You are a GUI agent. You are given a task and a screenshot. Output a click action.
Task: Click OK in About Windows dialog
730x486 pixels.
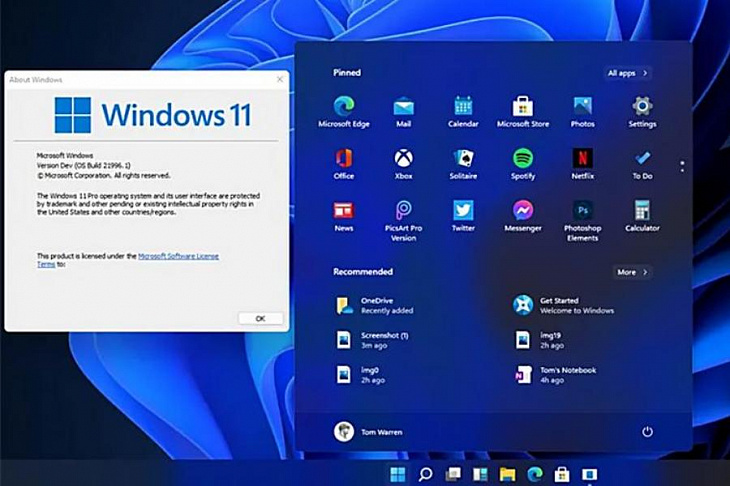click(x=260, y=318)
